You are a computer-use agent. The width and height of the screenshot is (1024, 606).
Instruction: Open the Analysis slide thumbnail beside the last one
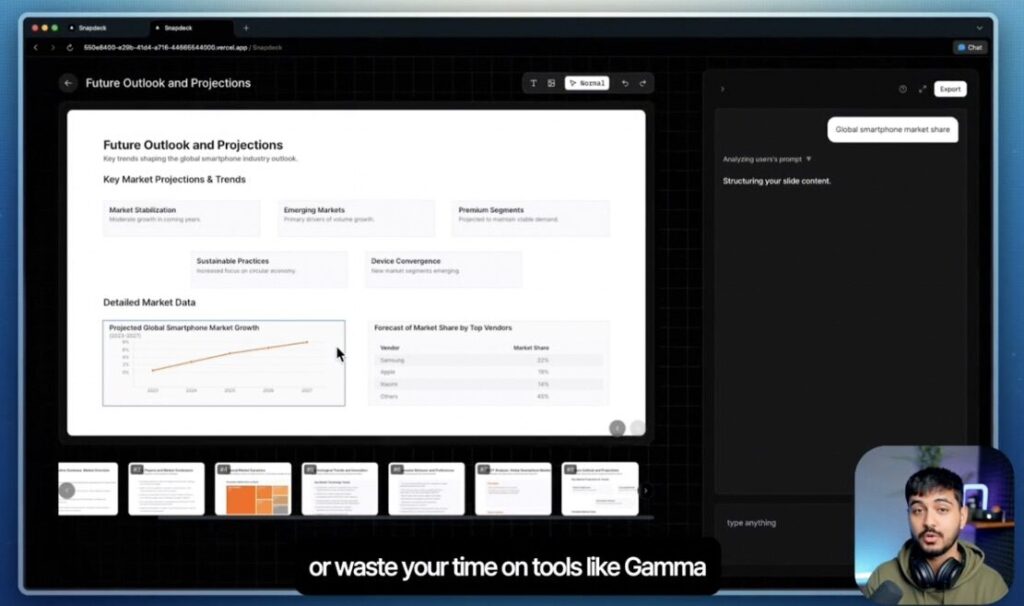(513, 489)
